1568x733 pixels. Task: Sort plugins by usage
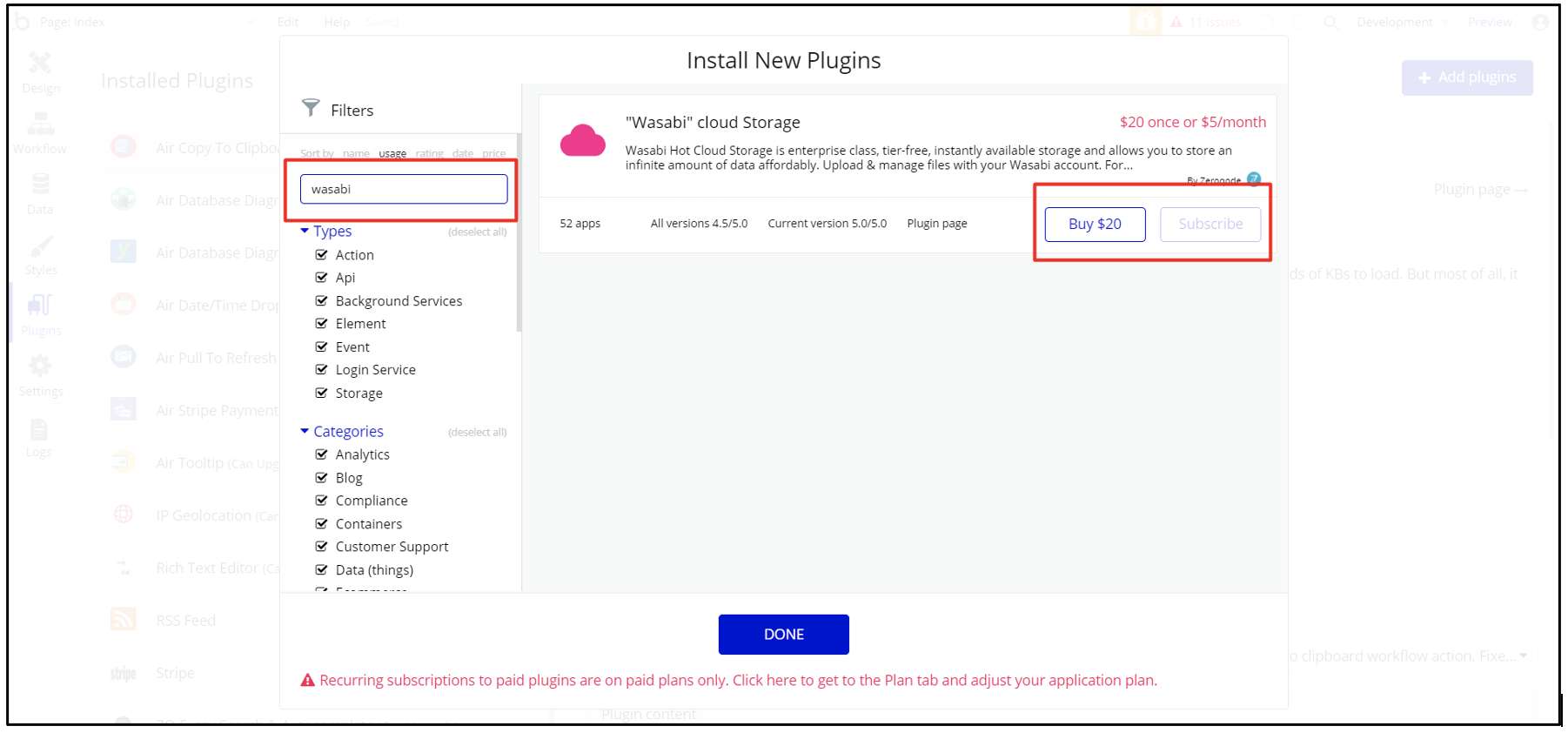coord(392,153)
